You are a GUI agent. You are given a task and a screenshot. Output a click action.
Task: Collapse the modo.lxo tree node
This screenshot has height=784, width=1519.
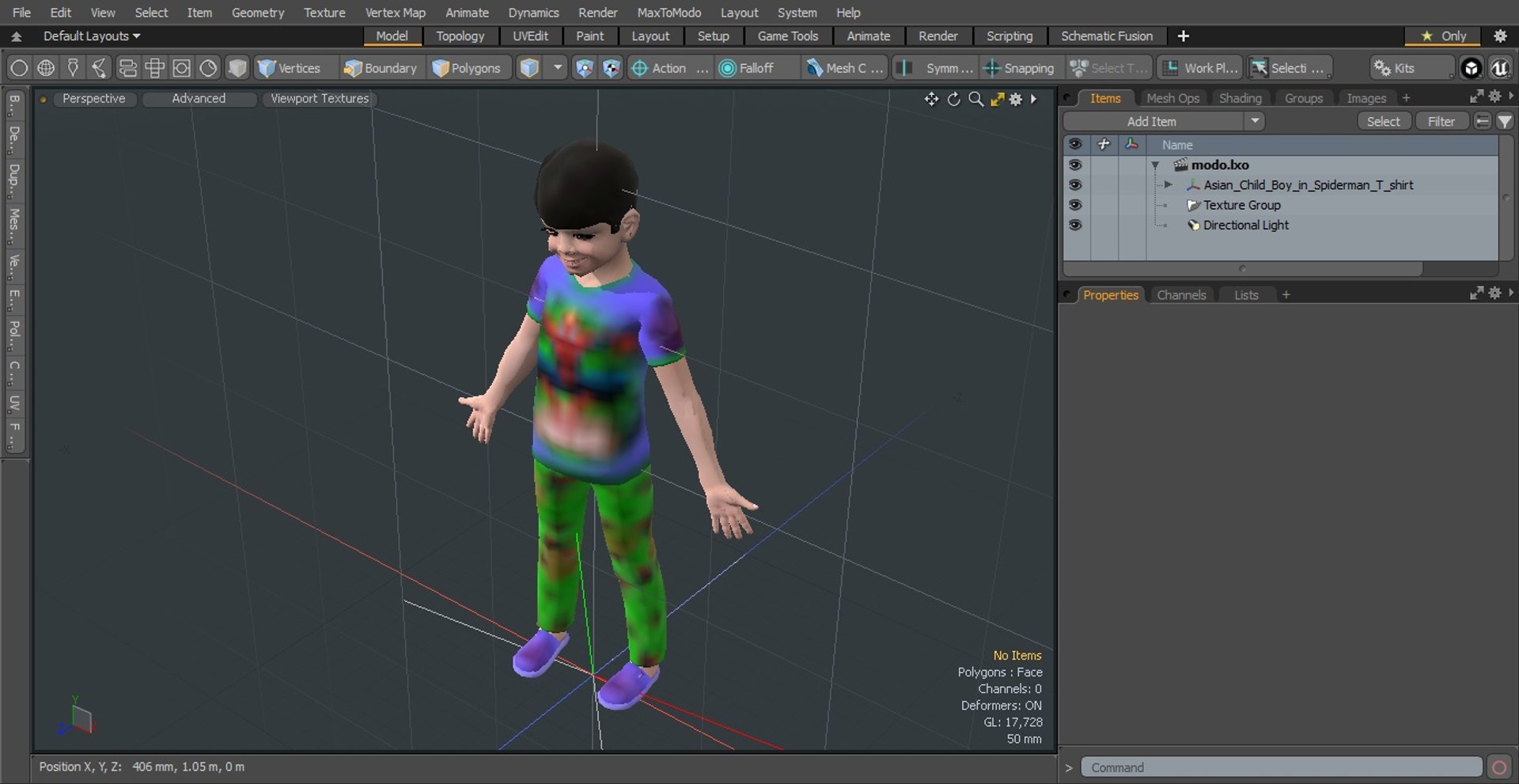(x=1155, y=165)
